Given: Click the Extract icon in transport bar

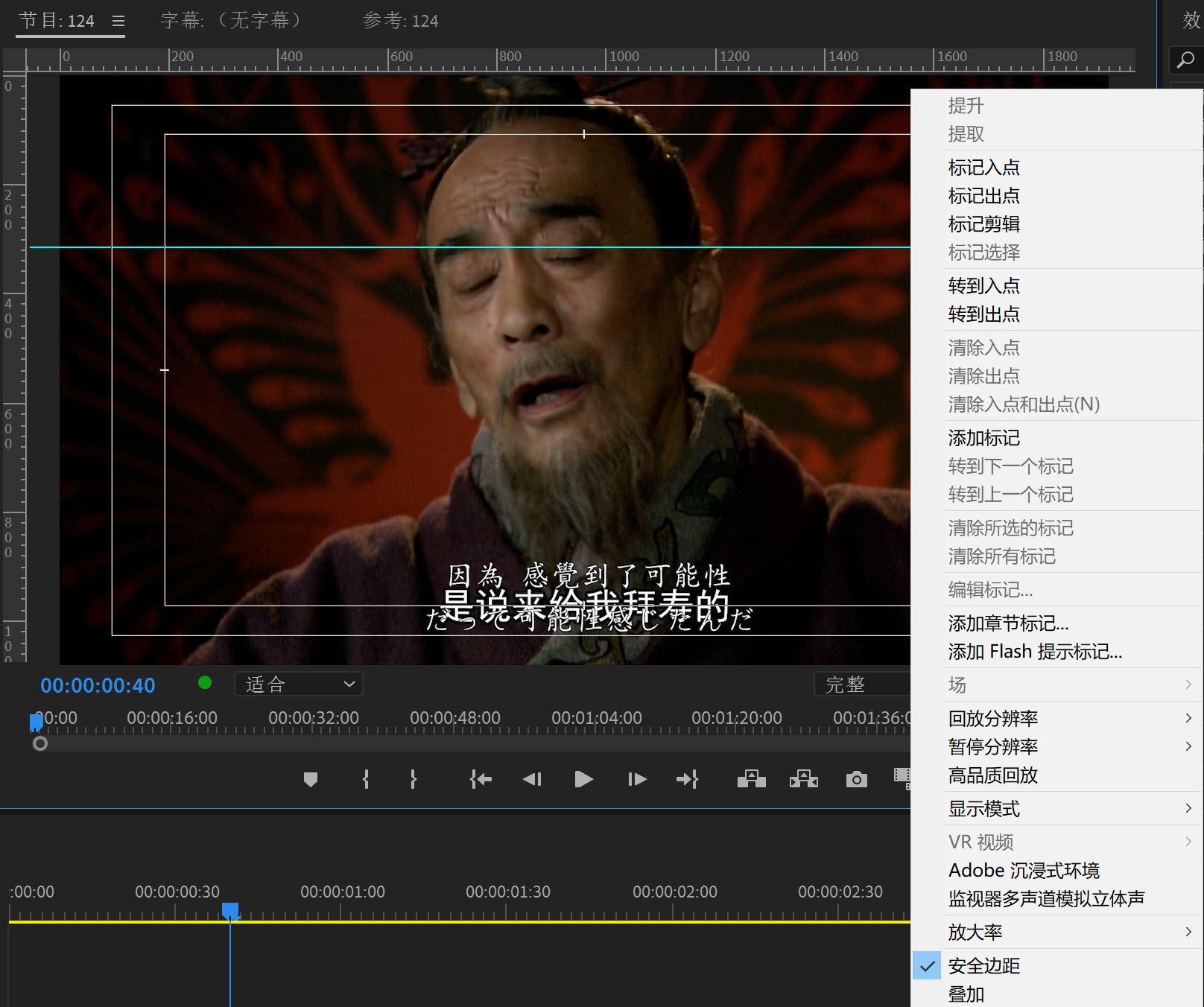Looking at the screenshot, I should pos(804,779).
